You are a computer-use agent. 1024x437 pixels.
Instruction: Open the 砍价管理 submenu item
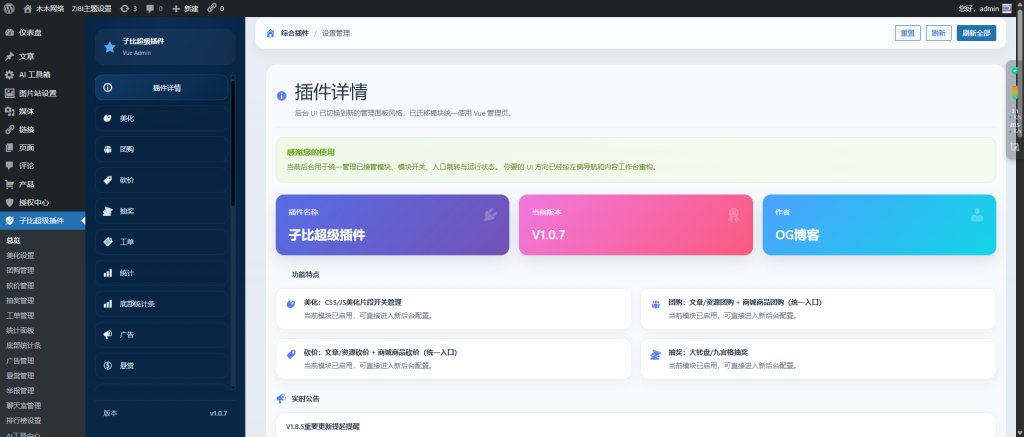20,285
